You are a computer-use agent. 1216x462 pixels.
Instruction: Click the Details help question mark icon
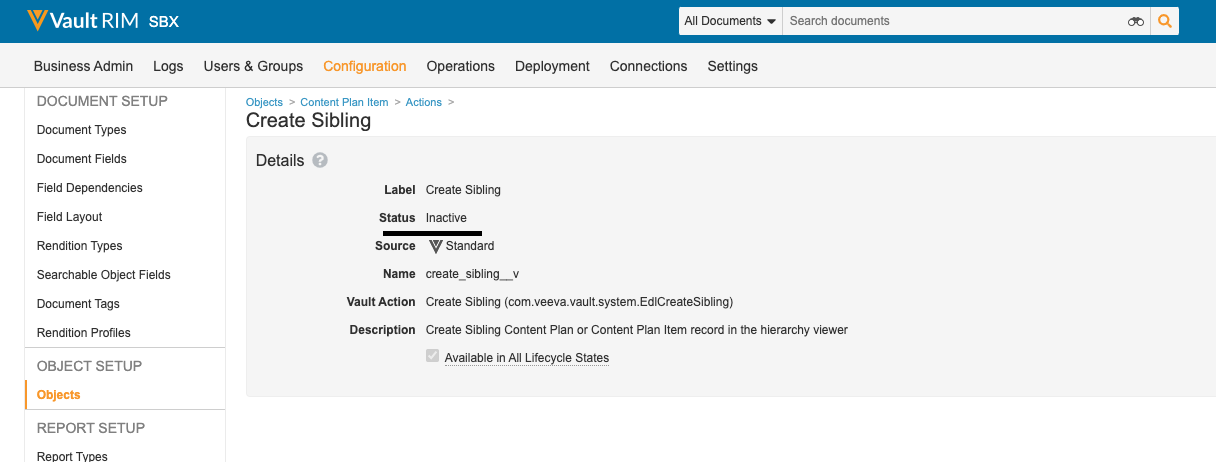coord(320,160)
